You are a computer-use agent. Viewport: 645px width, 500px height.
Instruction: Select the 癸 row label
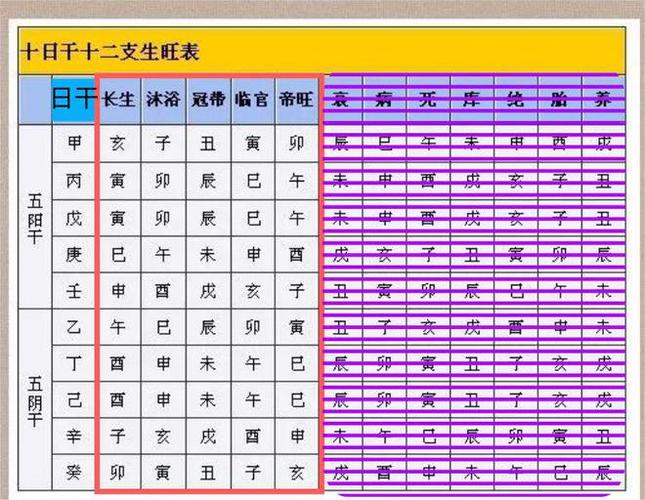74,472
